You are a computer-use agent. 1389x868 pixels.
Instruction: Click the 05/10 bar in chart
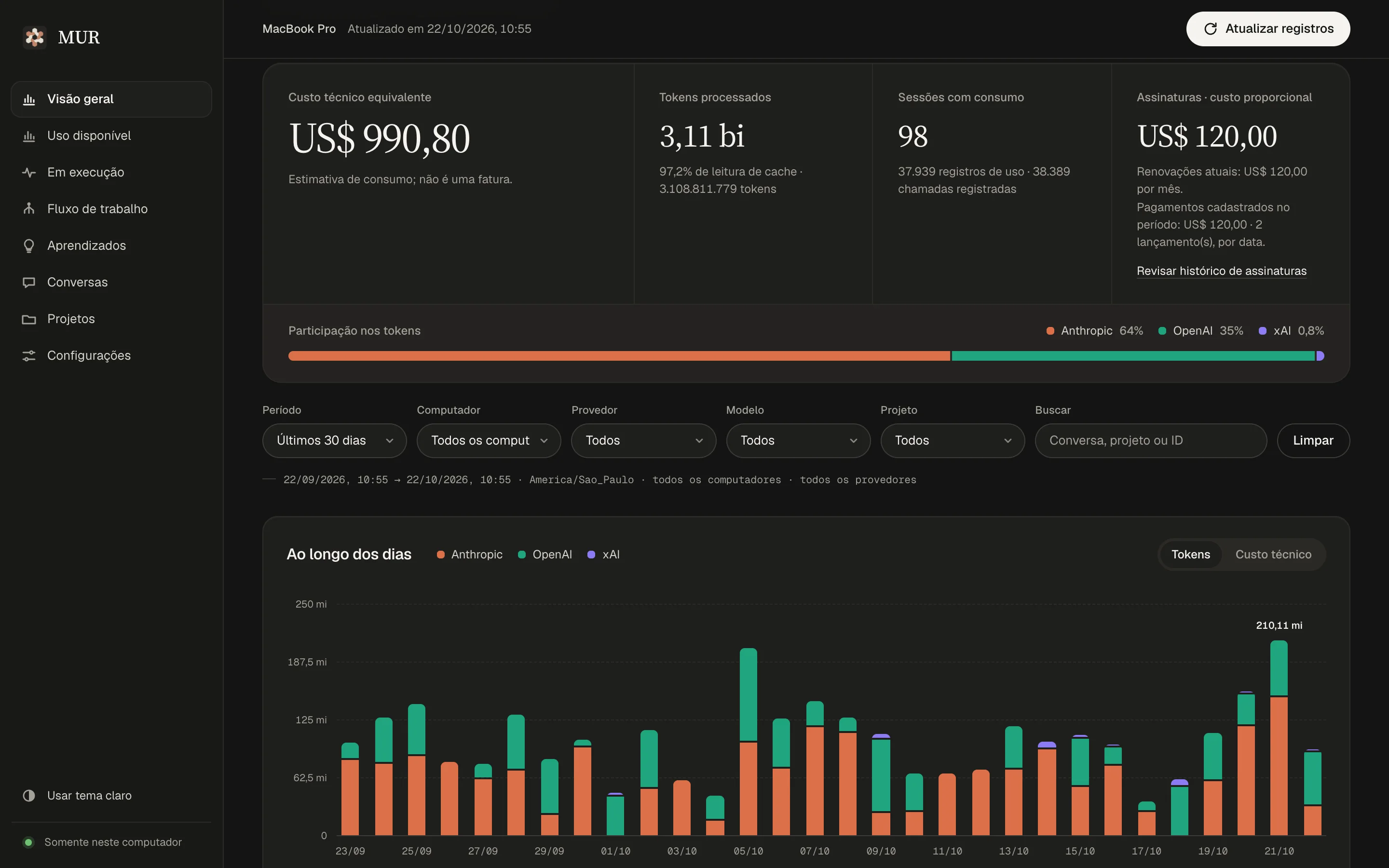tap(748, 742)
